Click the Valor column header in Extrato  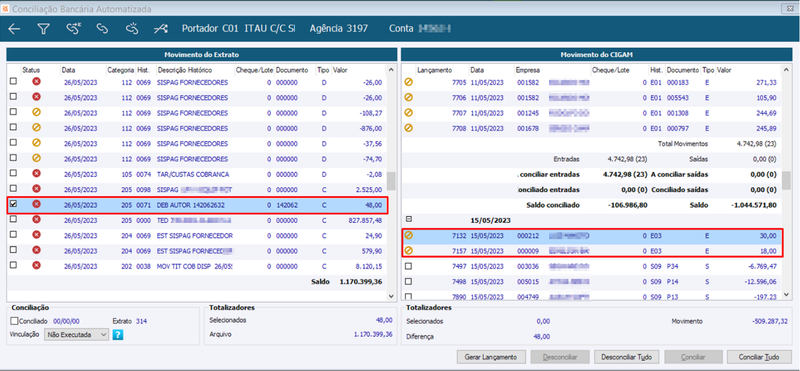pos(340,70)
